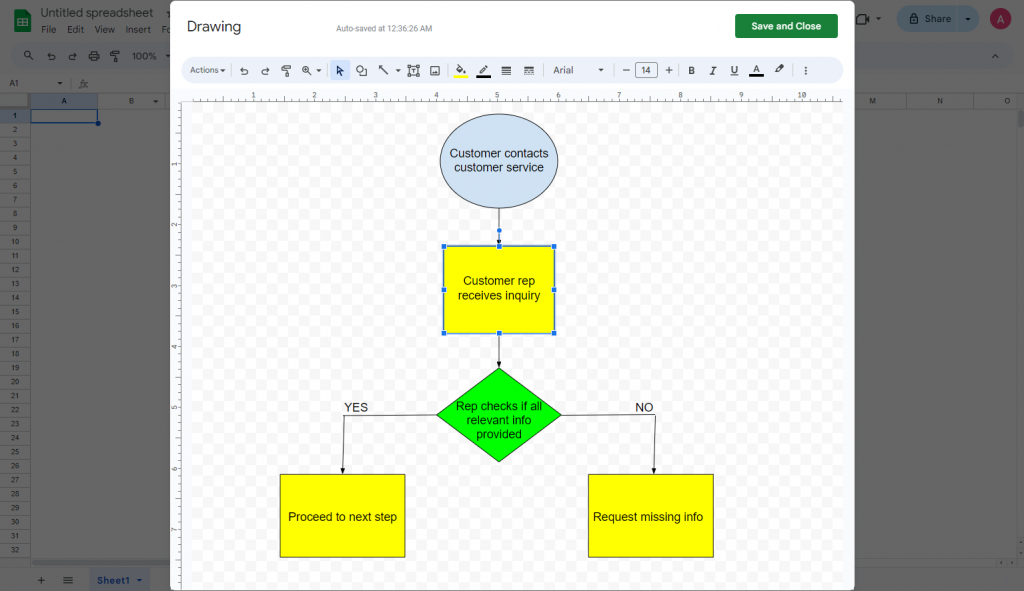Increase font size with plus button
The height and width of the screenshot is (591, 1024).
(x=669, y=71)
